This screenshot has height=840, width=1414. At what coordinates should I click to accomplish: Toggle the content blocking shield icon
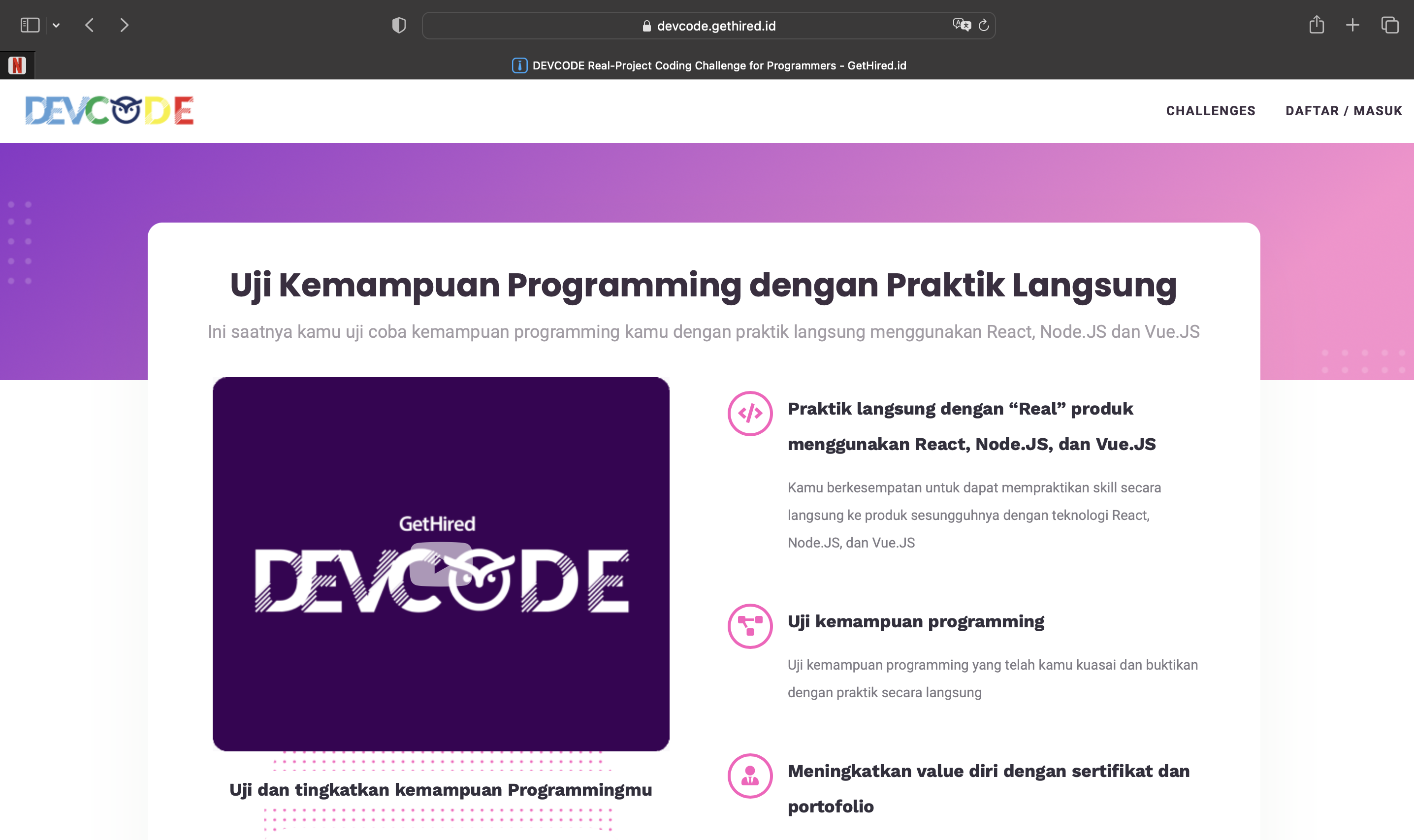pos(399,24)
